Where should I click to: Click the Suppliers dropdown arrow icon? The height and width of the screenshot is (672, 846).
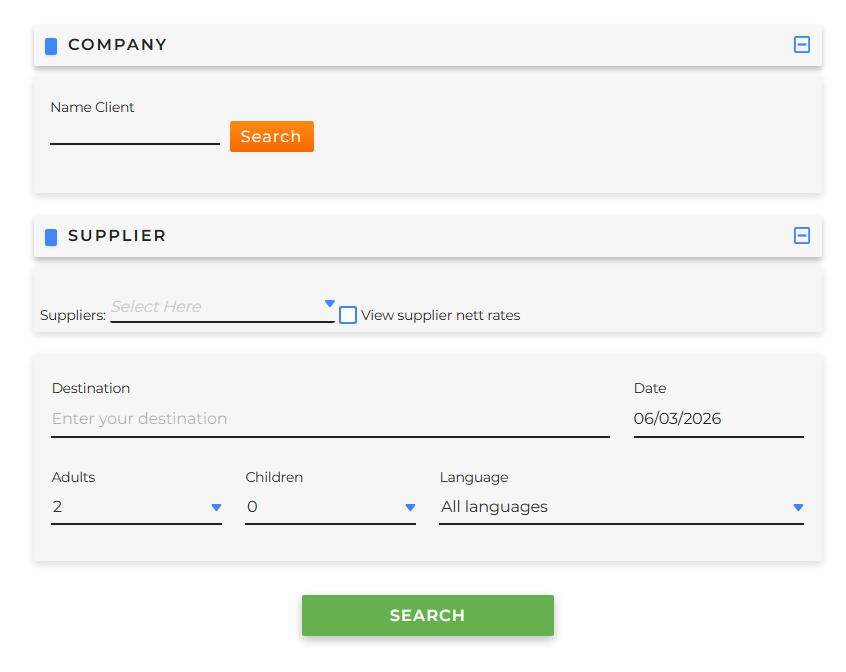330,304
